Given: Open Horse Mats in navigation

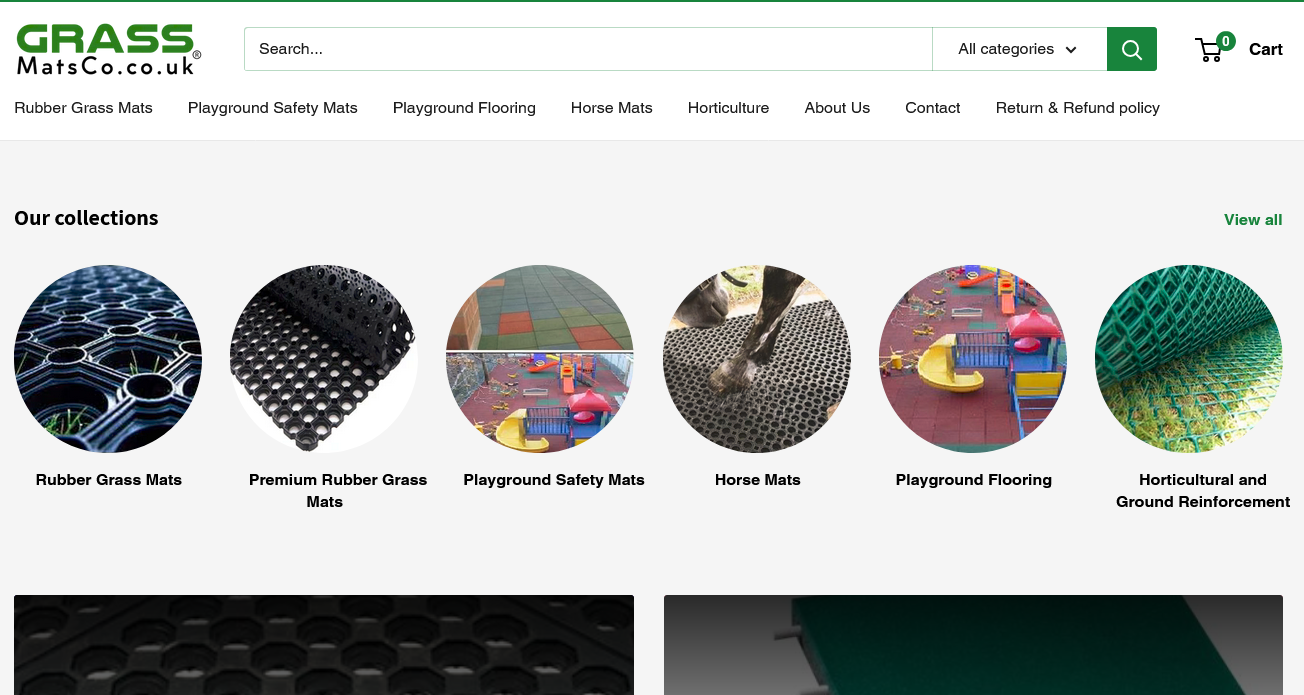Looking at the screenshot, I should click(611, 108).
